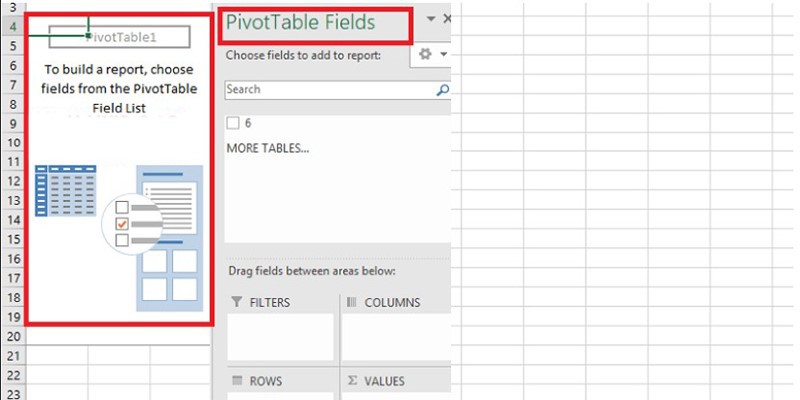
Task: Expand the gear tools dropdown arrow
Action: point(443,54)
